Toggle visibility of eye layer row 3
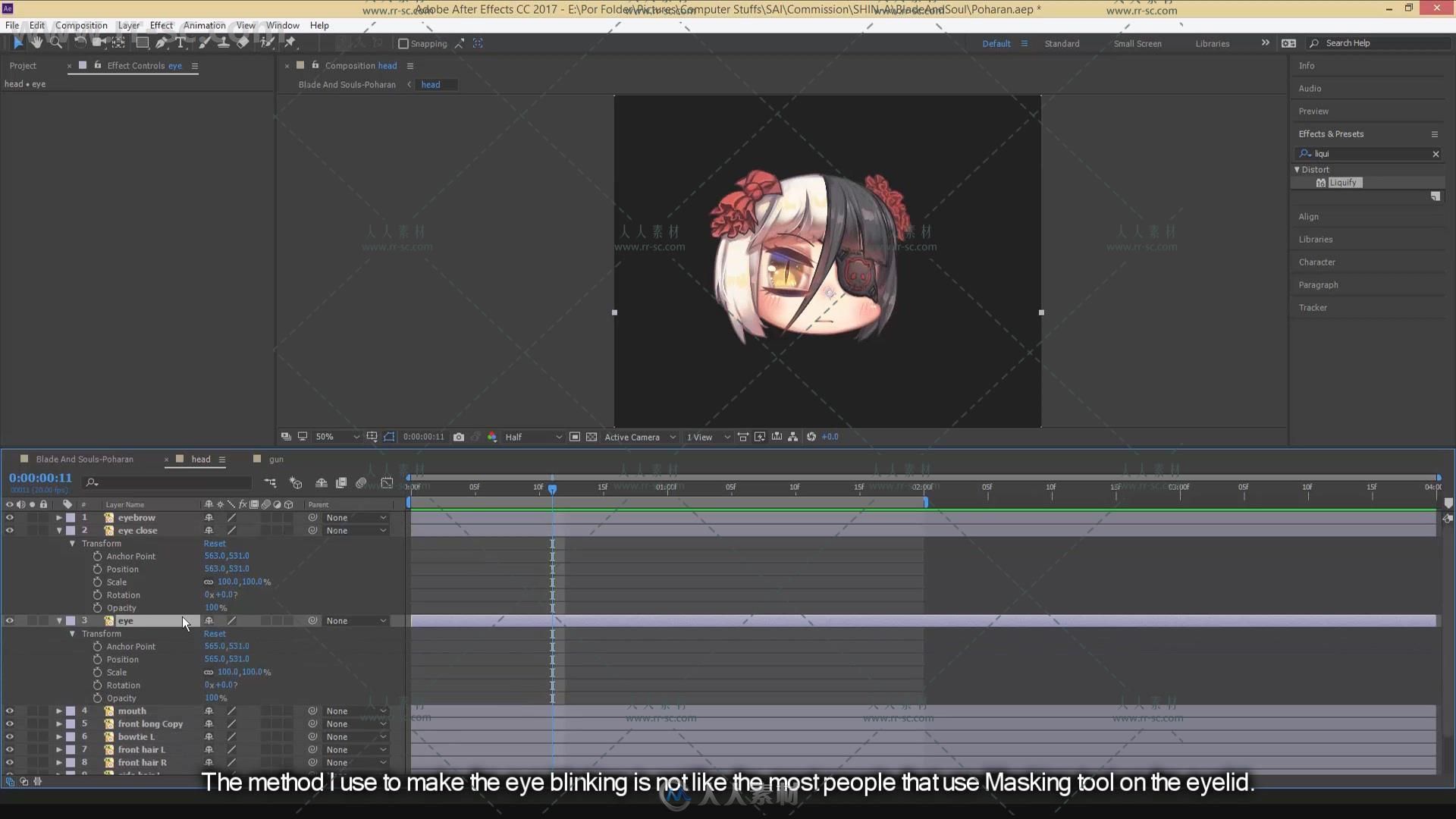Image resolution: width=1456 pixels, height=819 pixels. [9, 621]
